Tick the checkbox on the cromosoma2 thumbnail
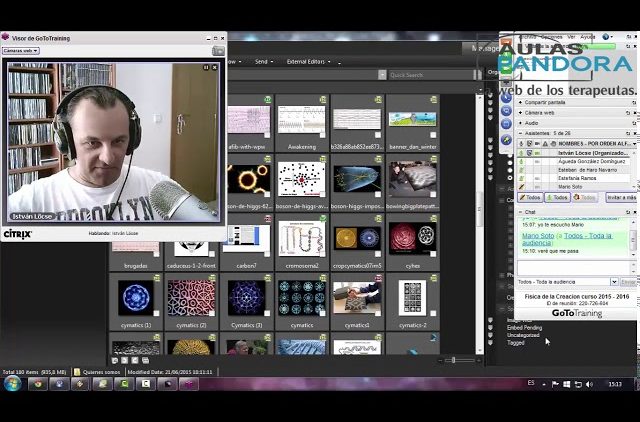640x422 pixels. [322, 254]
